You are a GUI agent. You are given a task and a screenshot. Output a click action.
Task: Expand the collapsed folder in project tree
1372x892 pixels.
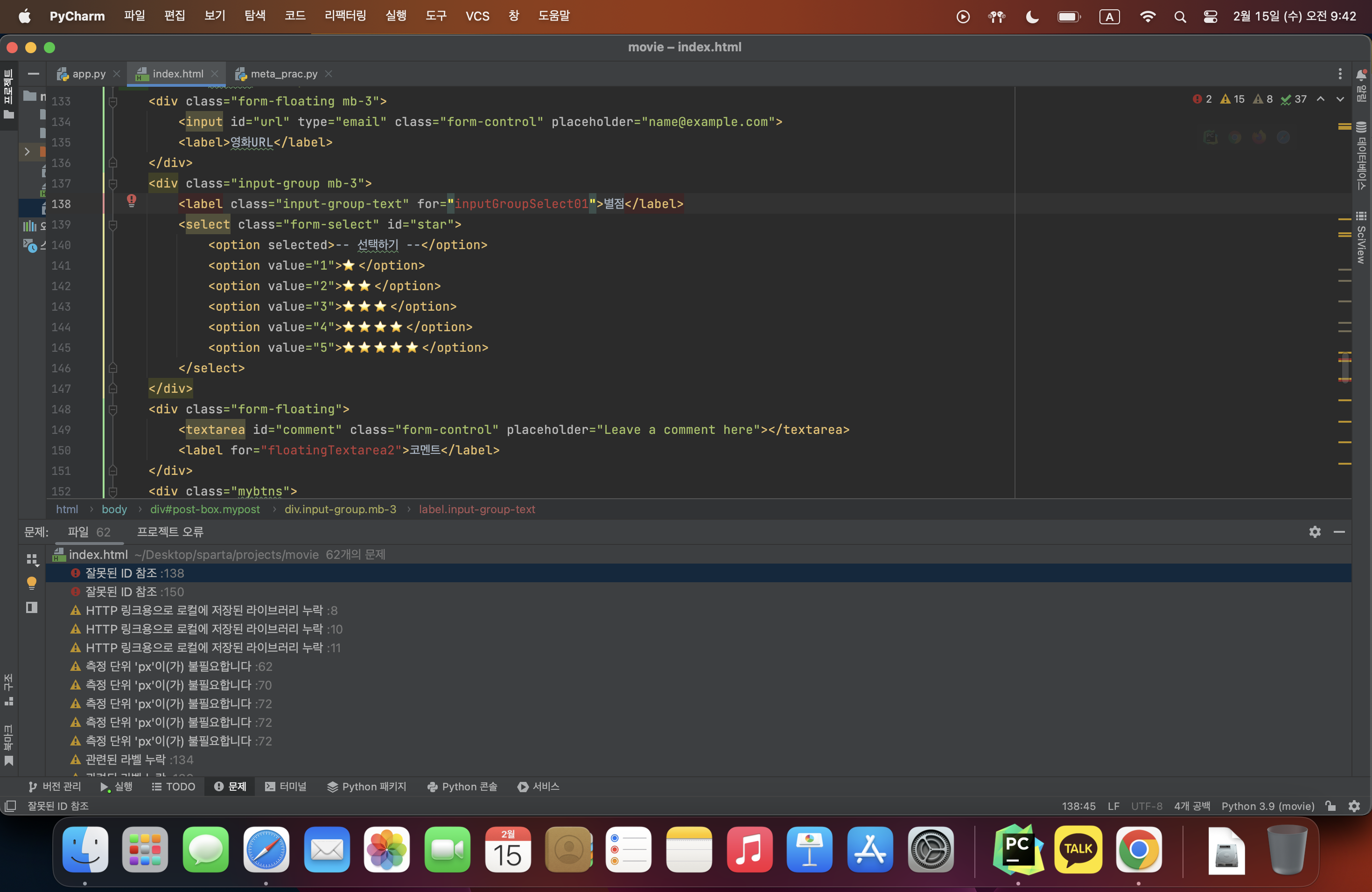click(x=27, y=152)
